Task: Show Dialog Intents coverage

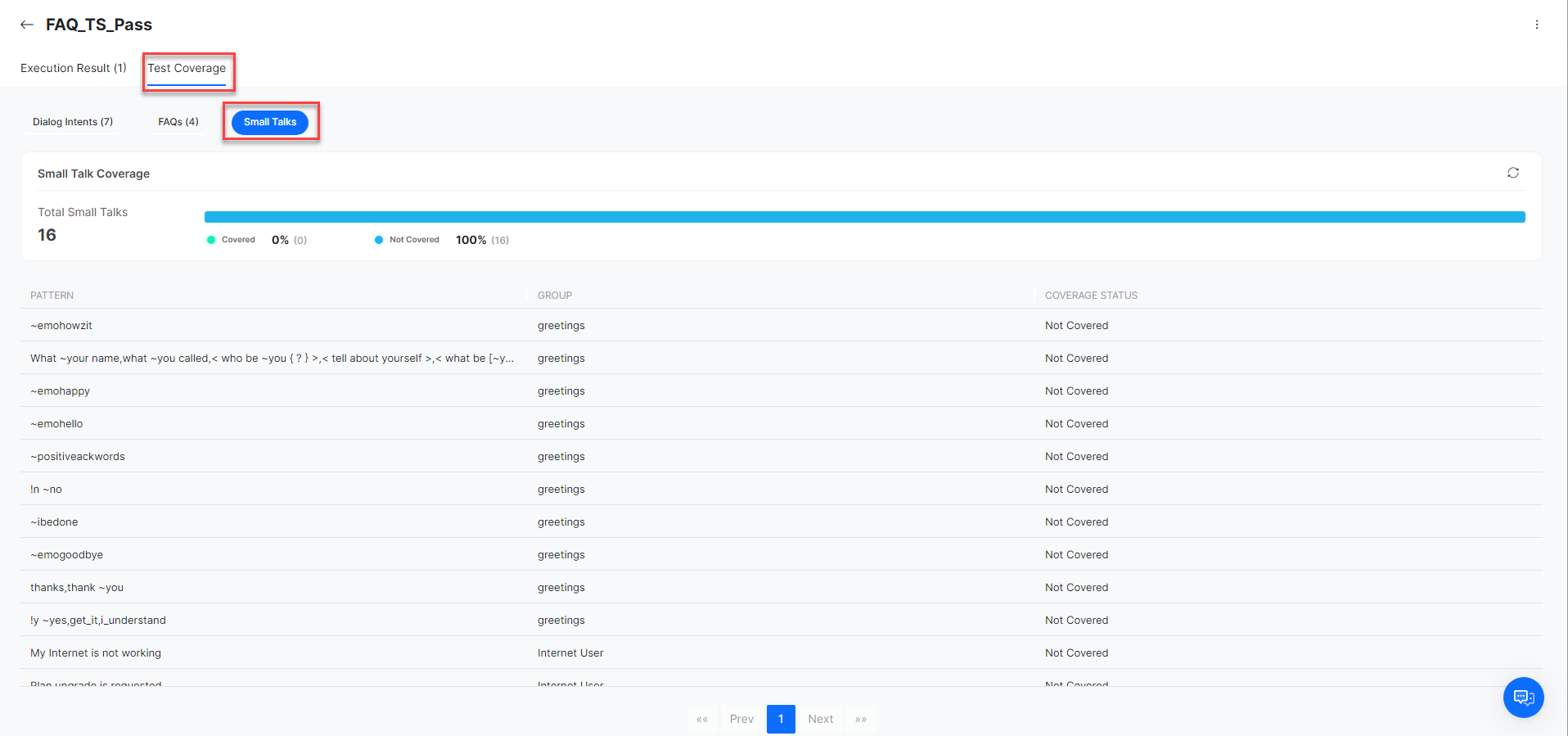Action: 73,122
